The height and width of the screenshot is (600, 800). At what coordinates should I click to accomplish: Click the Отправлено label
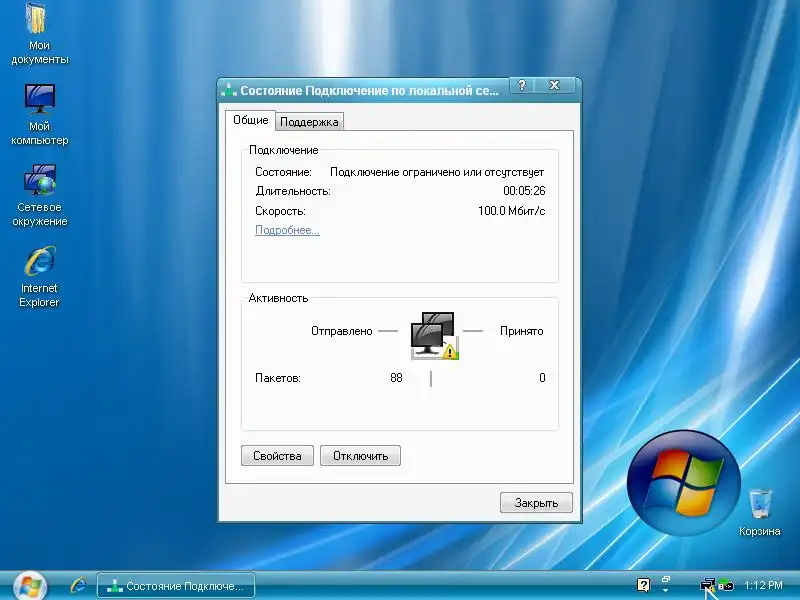(x=342, y=331)
